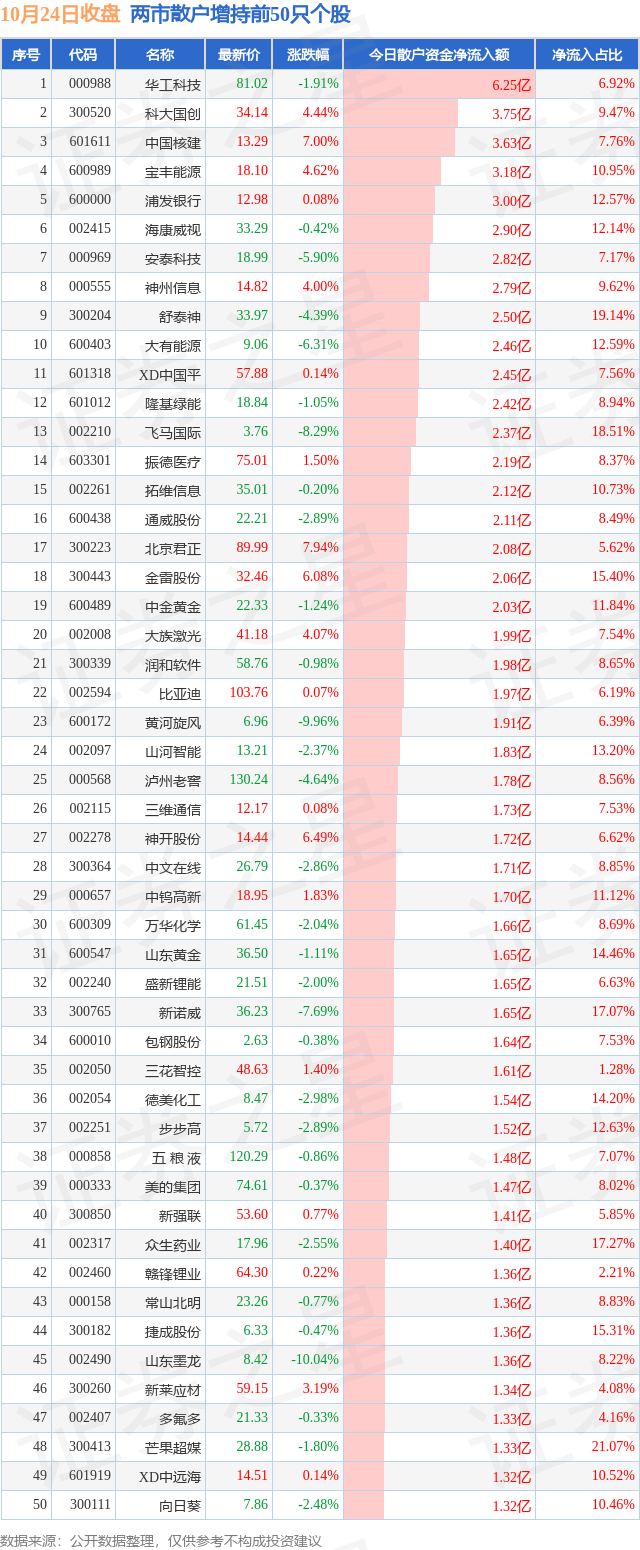Select stock name 五 粮 液
The height and width of the screenshot is (1550, 640).
[176, 1157]
